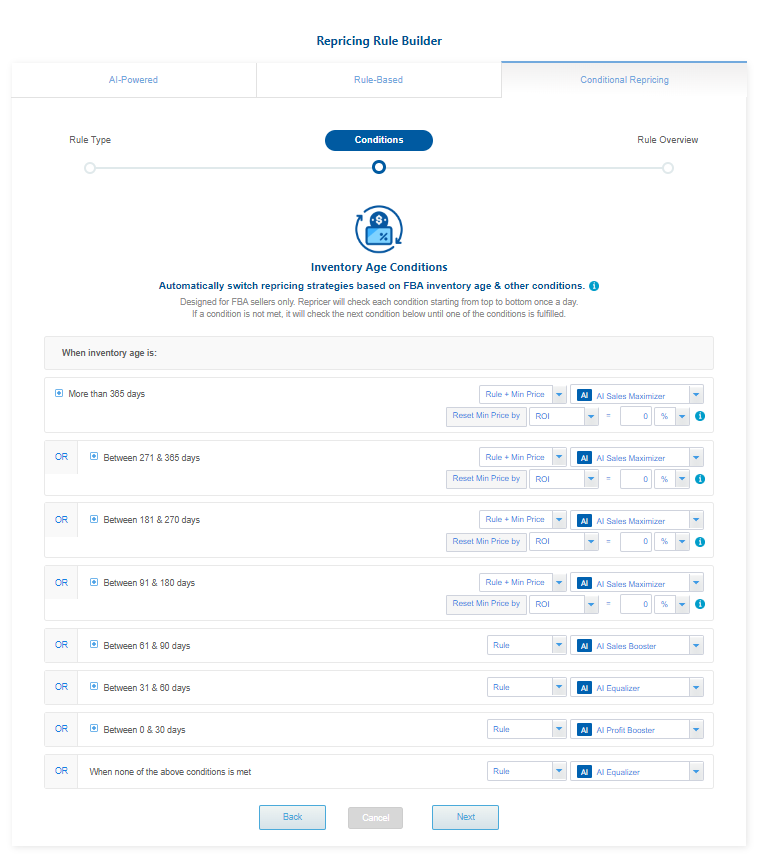Click 'When none of the above conditions is met' text
This screenshot has height=861, width=762.
point(170,772)
